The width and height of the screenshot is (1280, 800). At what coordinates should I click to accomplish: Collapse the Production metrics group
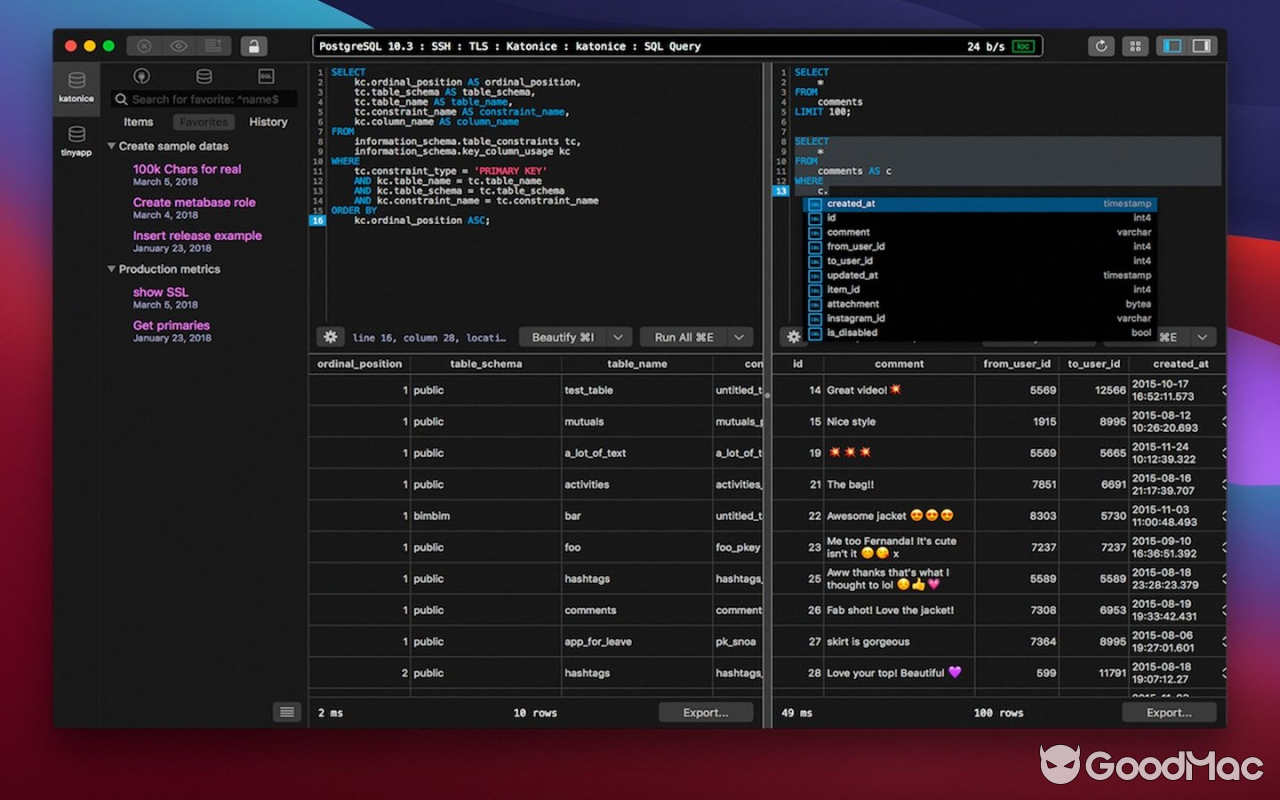coord(112,269)
